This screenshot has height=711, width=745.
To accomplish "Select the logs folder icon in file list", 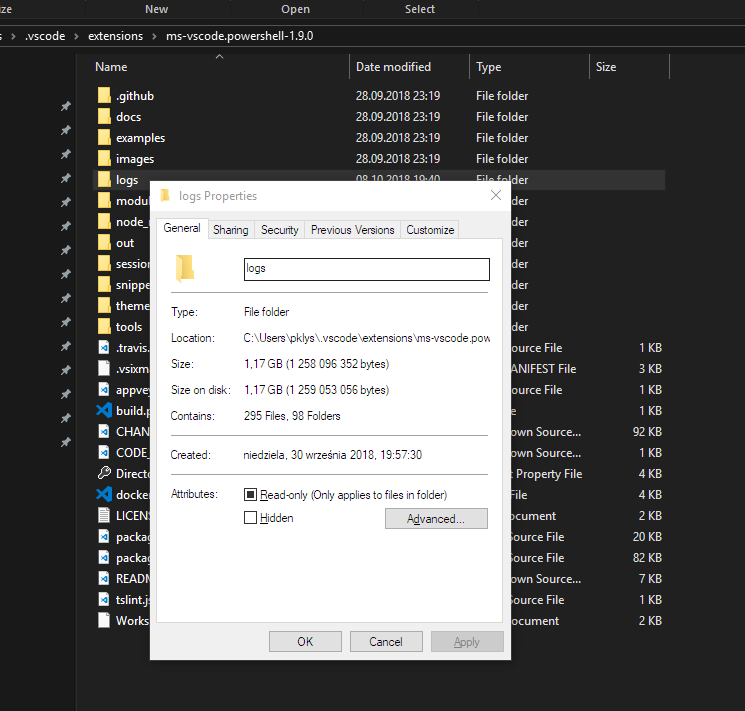I will tap(104, 180).
